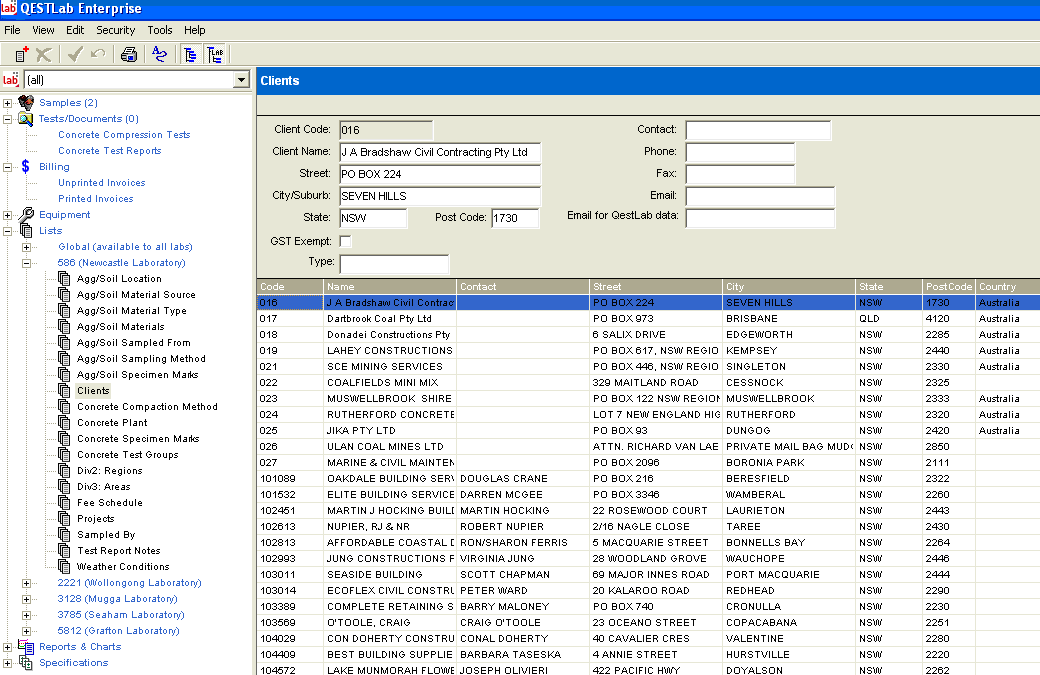Click the Print toolbar icon

(x=129, y=55)
